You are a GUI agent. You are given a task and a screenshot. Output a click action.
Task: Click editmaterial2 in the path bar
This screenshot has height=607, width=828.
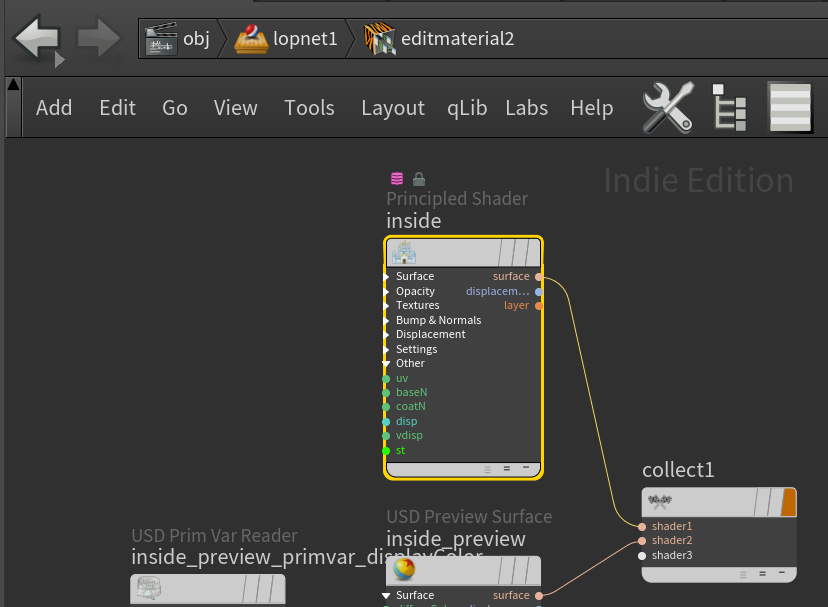[457, 39]
